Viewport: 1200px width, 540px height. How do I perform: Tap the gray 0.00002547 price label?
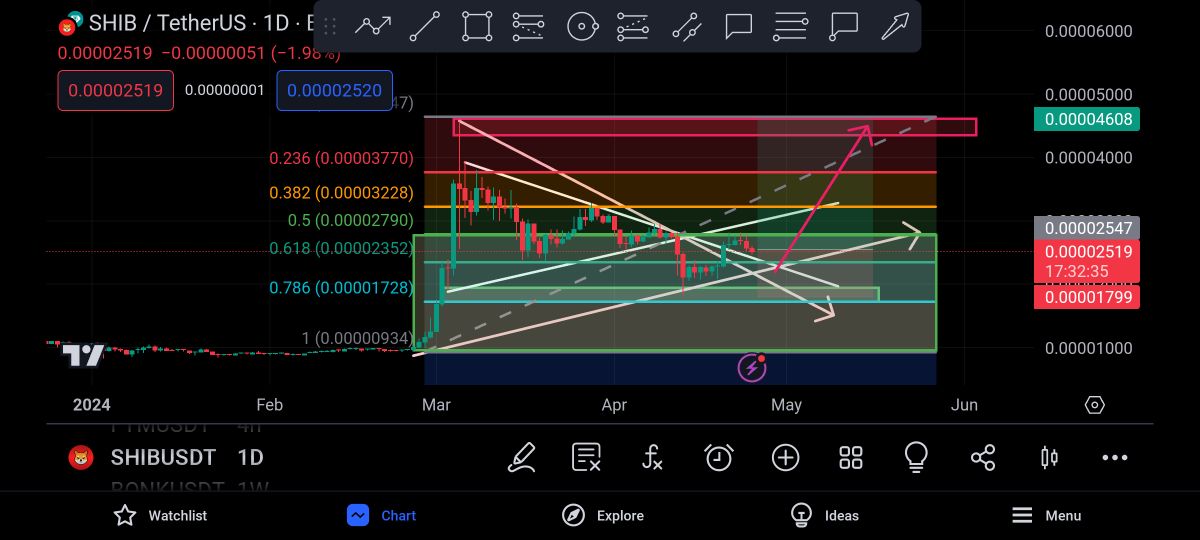(1086, 228)
